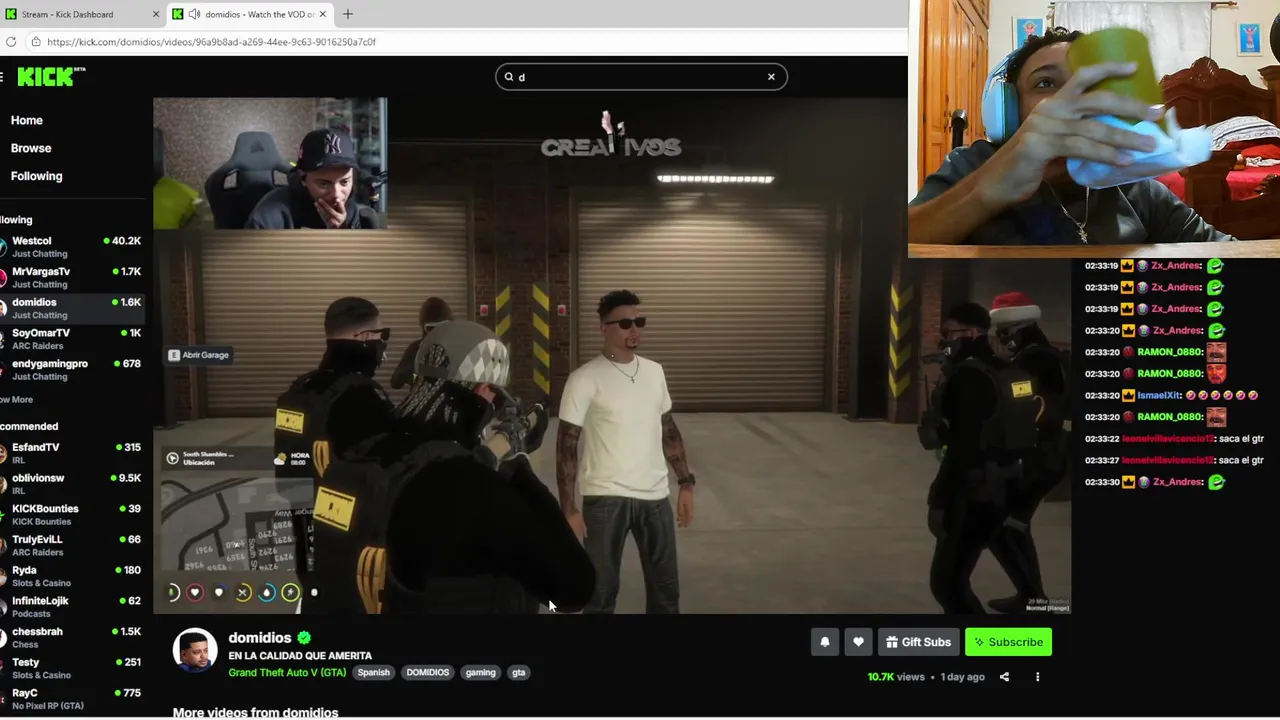Click the Kick logo
Screen dimensions: 1280x720
tap(51, 77)
